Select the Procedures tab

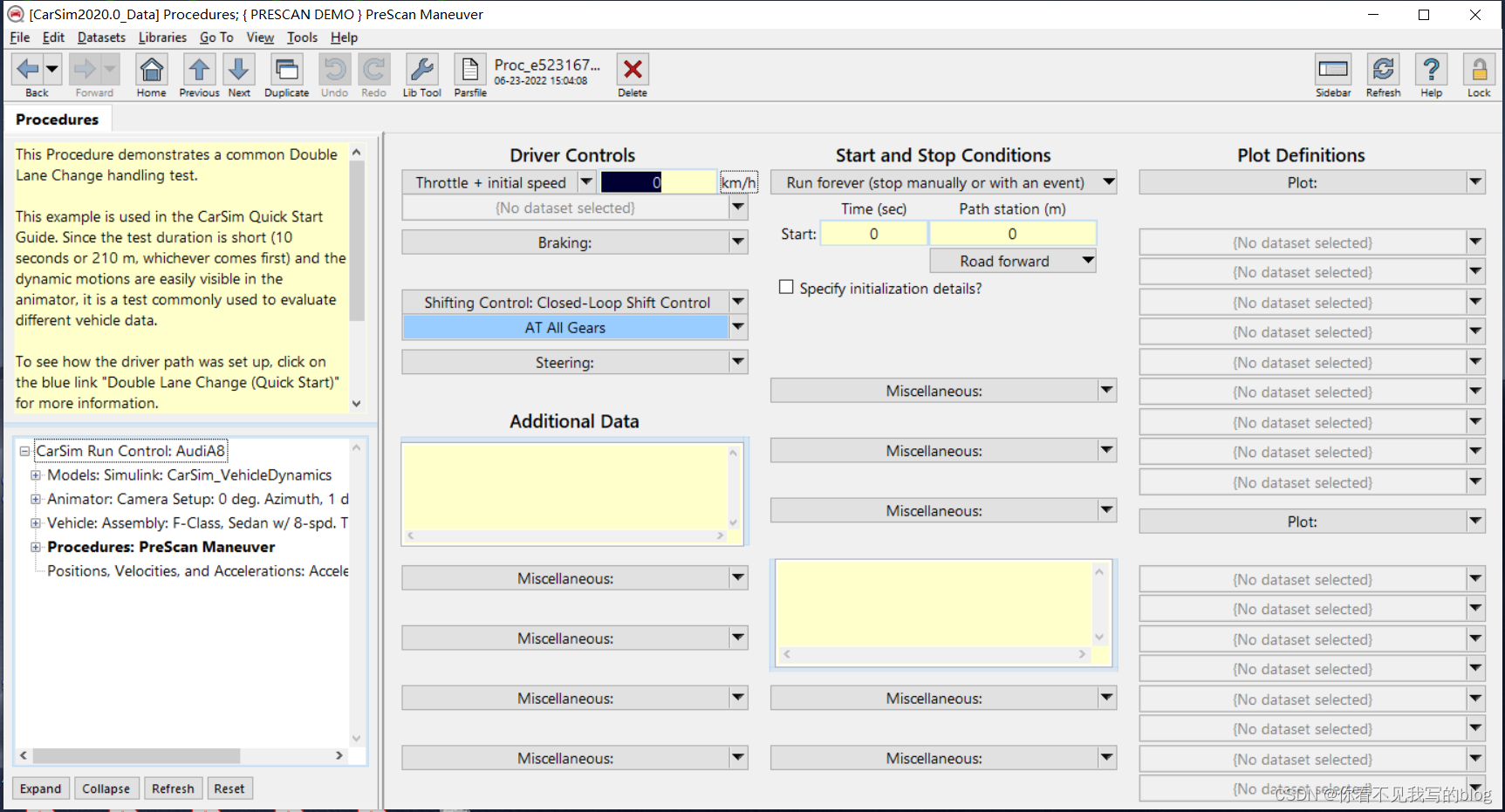pyautogui.click(x=57, y=119)
